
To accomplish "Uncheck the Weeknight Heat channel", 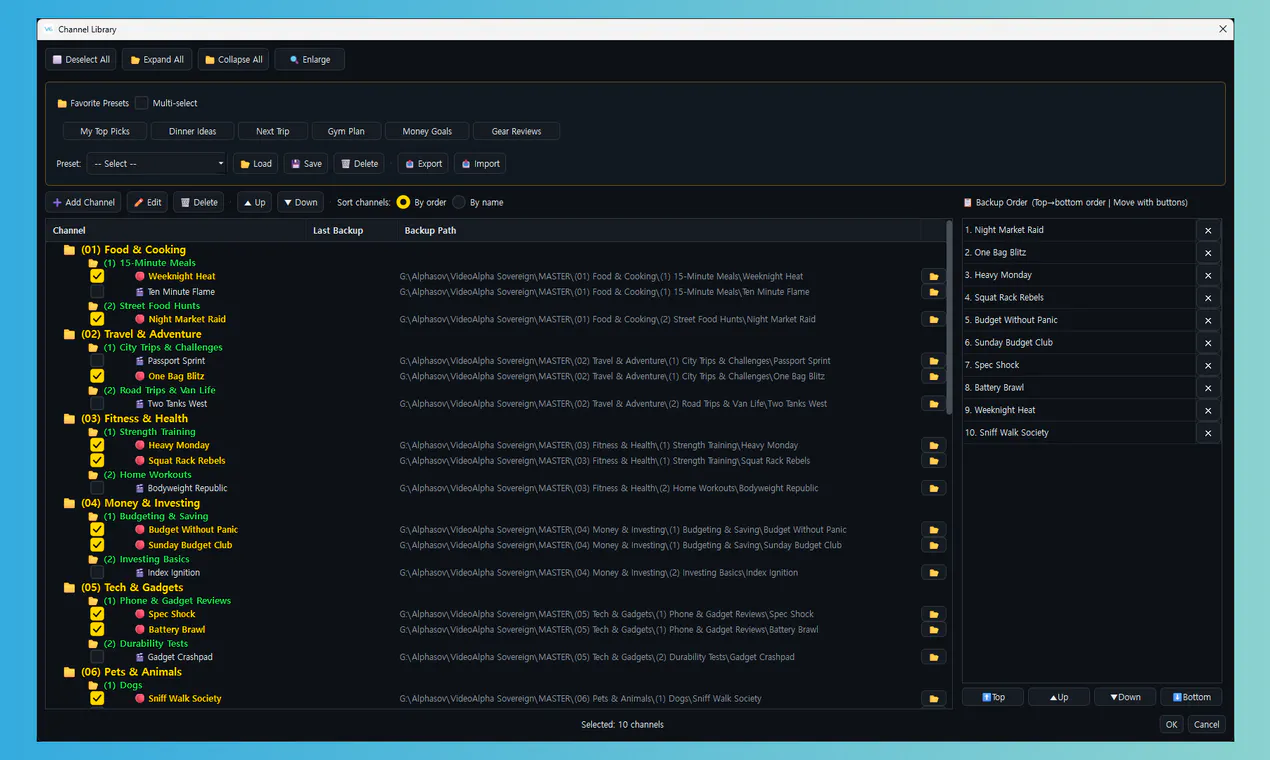I will pos(97,276).
